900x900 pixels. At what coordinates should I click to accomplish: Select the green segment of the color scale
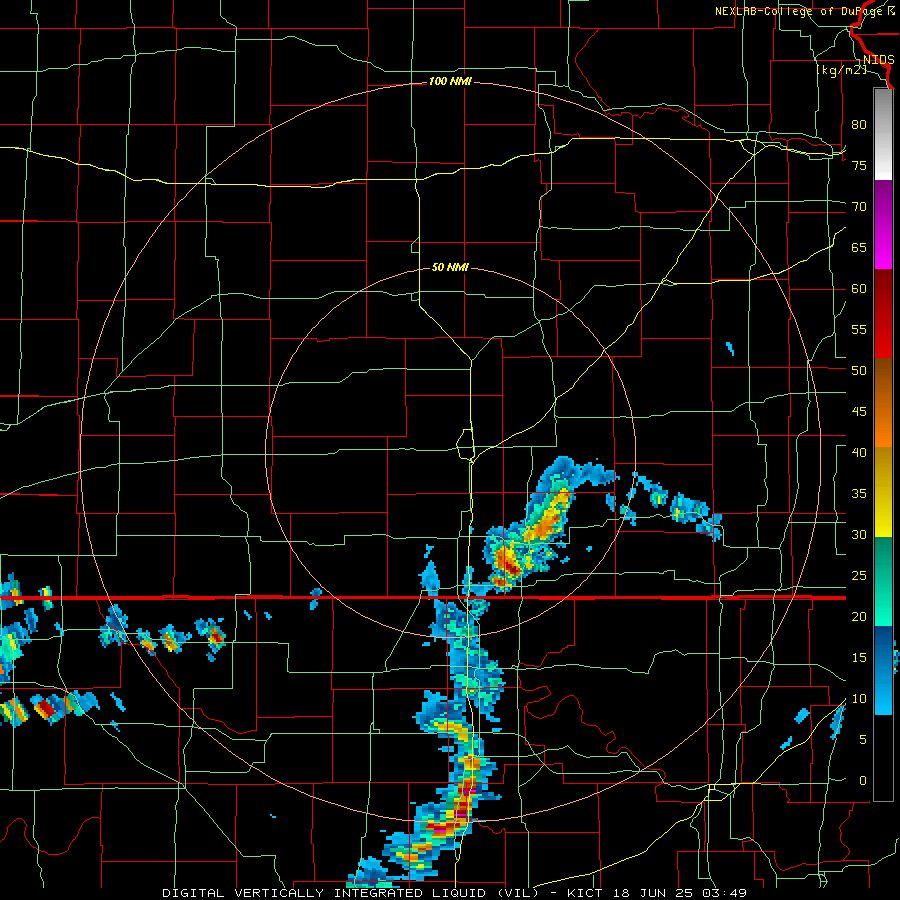click(883, 581)
